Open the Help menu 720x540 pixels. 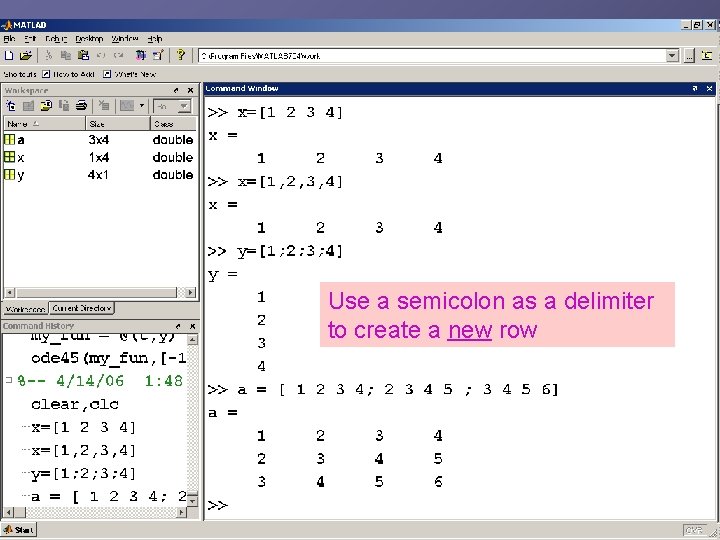(155, 39)
